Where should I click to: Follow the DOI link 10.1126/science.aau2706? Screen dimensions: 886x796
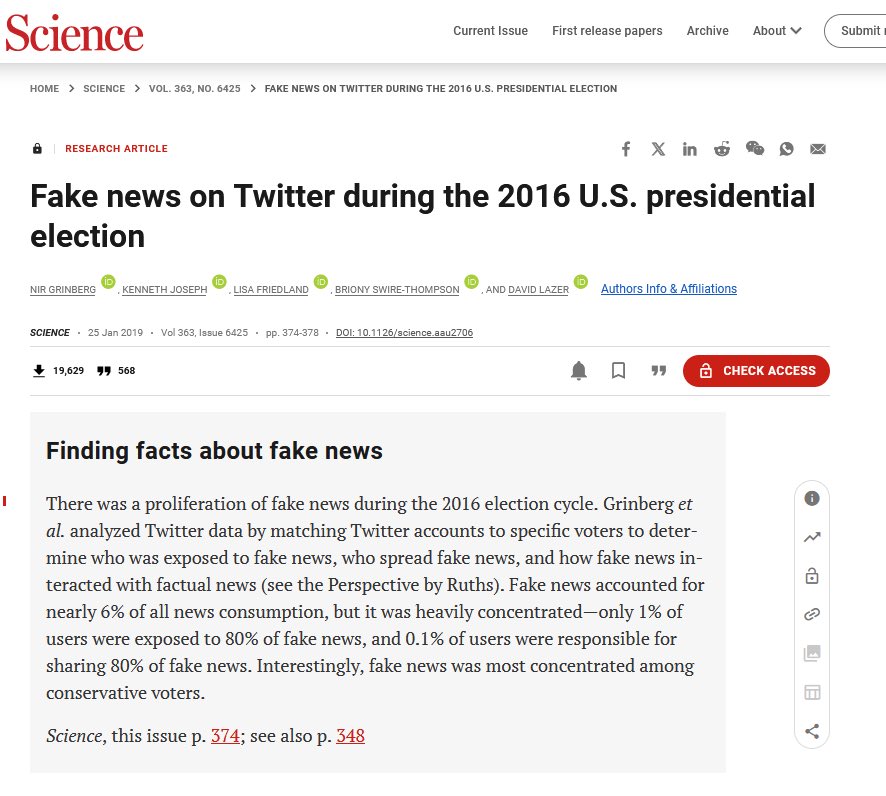405,333
